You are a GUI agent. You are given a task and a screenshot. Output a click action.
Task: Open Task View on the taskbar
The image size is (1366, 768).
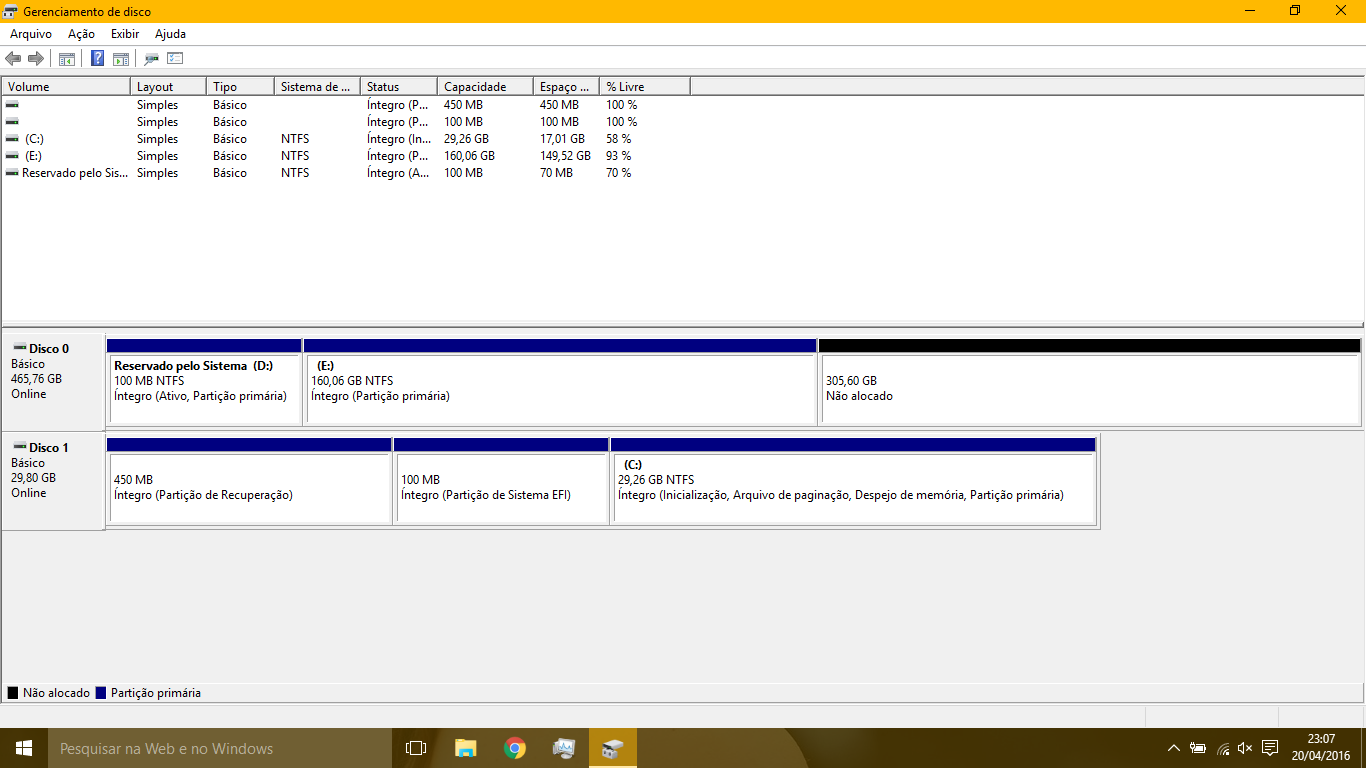click(416, 748)
